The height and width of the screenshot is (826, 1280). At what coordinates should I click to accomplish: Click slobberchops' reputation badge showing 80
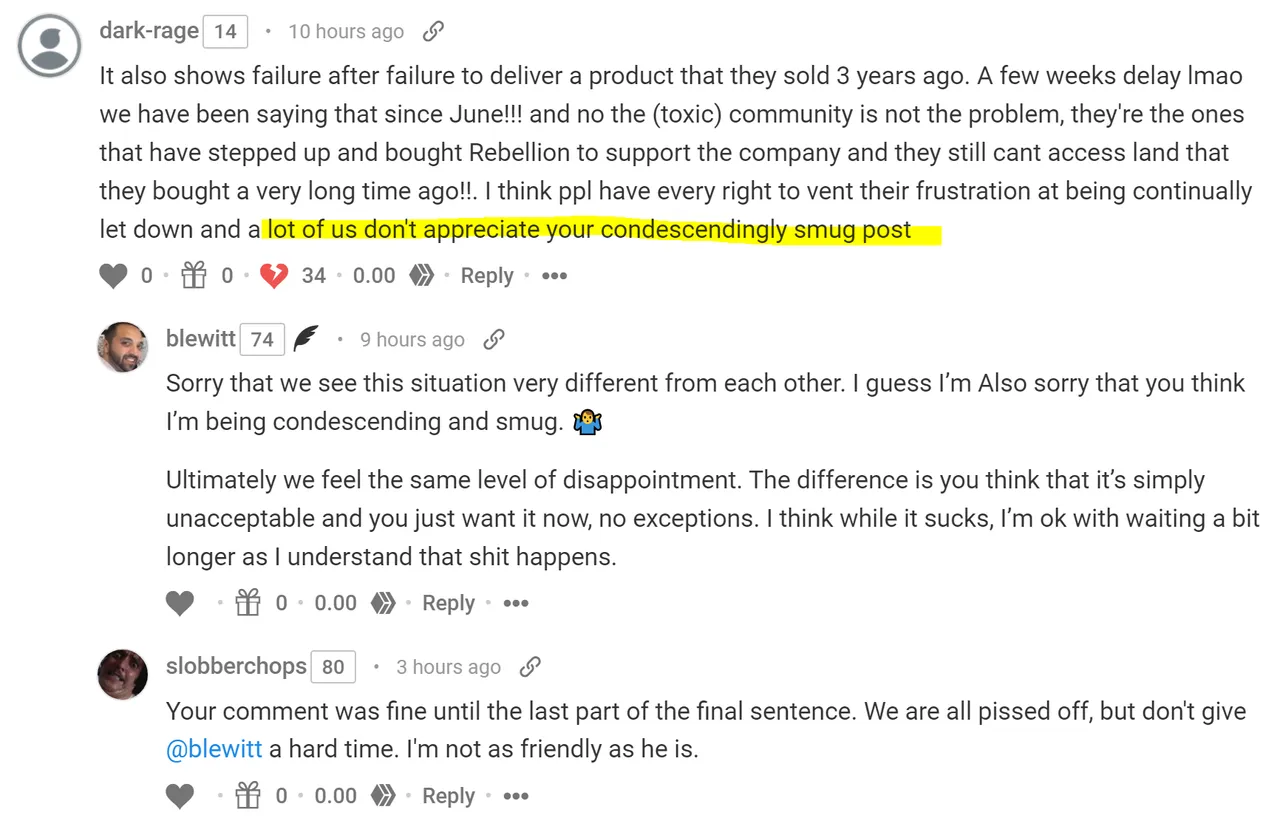(x=333, y=667)
